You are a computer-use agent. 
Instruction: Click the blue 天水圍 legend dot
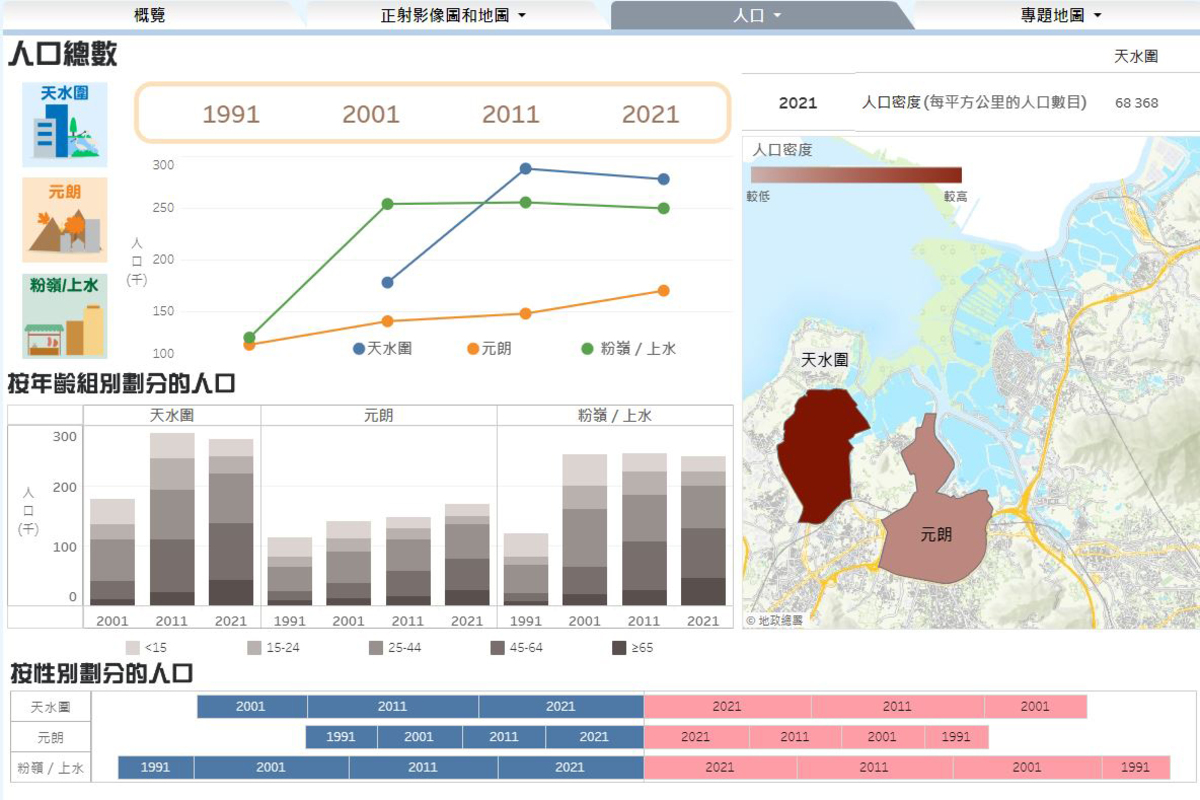(359, 349)
